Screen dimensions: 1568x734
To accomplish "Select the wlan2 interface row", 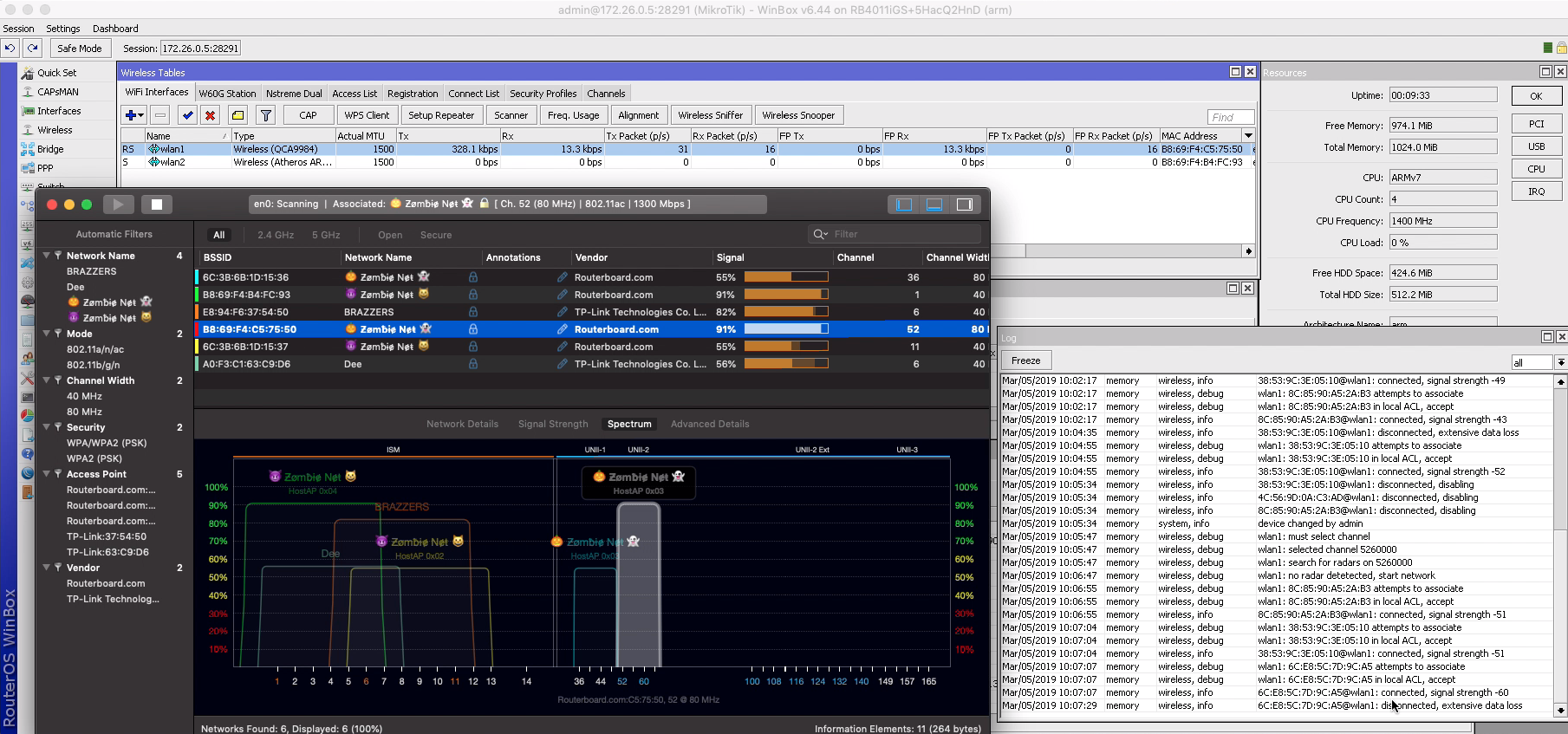I will click(689, 162).
